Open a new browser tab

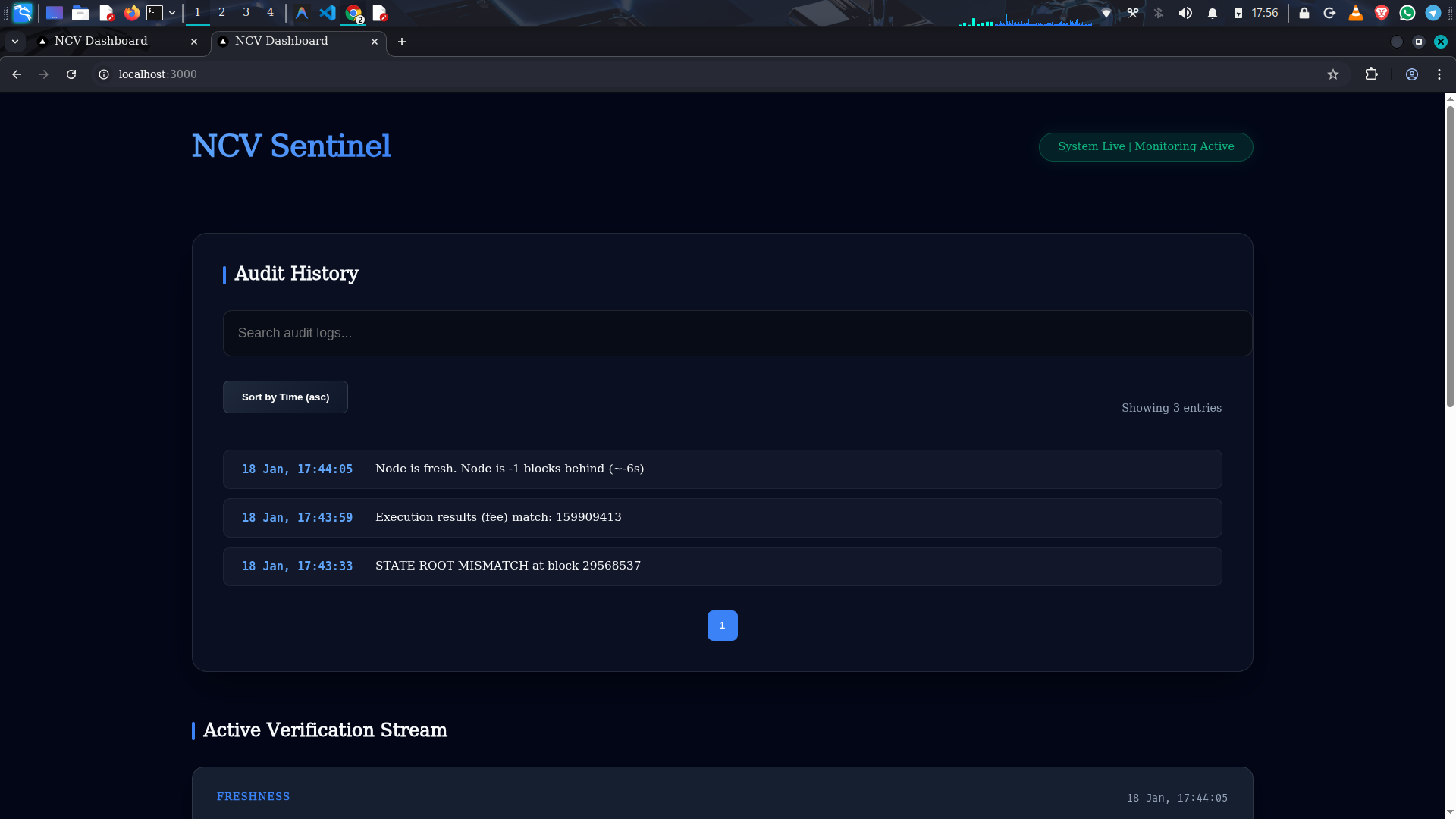pos(402,42)
